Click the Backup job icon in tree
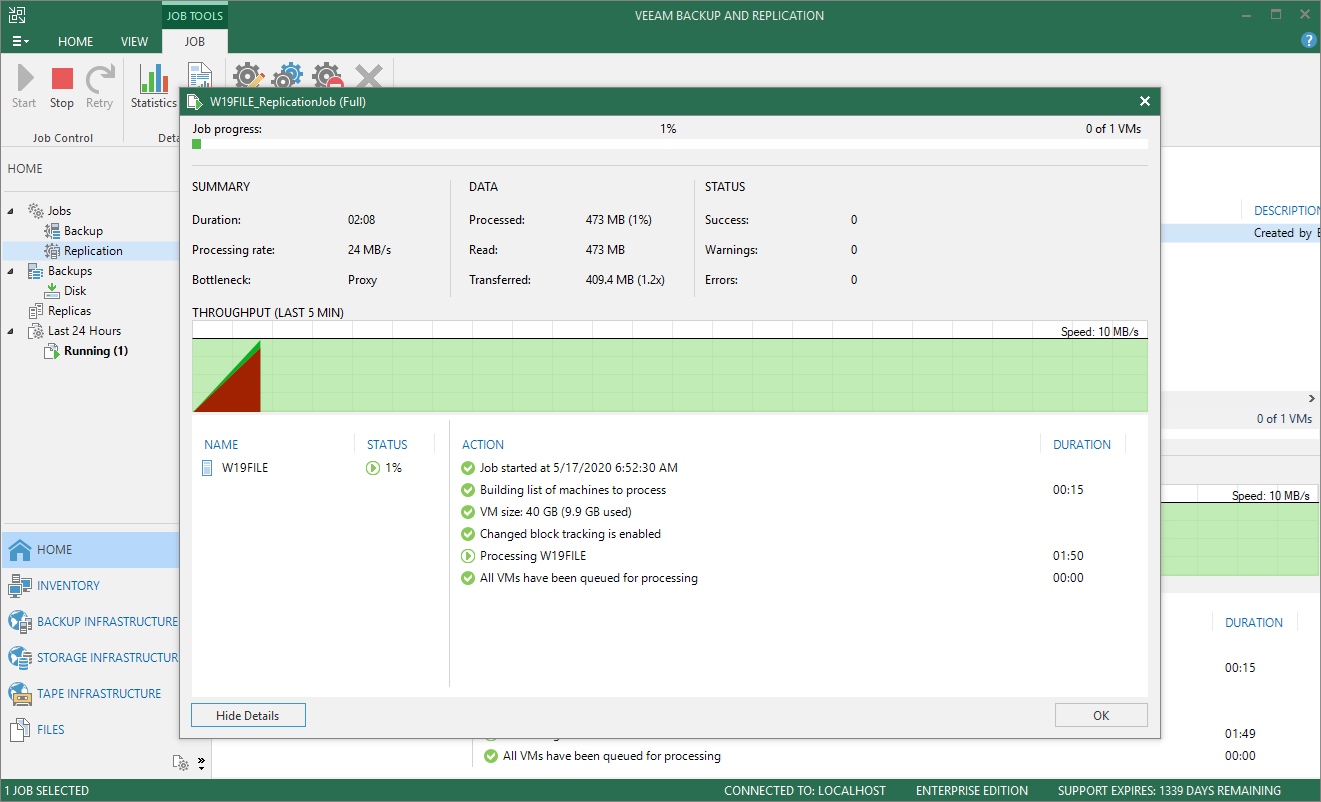Viewport: 1321px width, 802px height. (52, 231)
